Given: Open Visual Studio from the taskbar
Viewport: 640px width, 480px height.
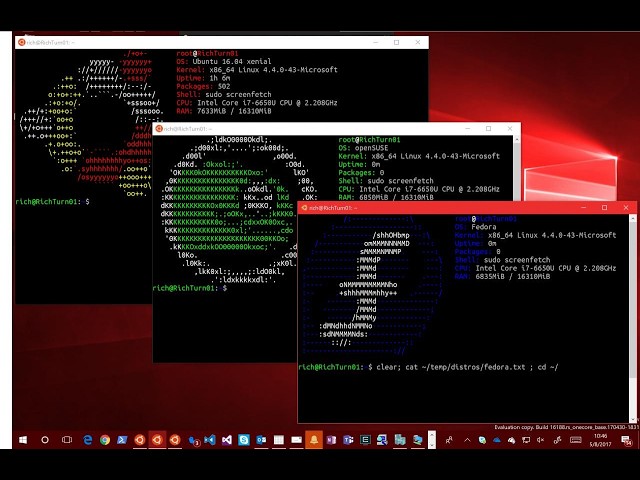Looking at the screenshot, I should [x=227, y=440].
